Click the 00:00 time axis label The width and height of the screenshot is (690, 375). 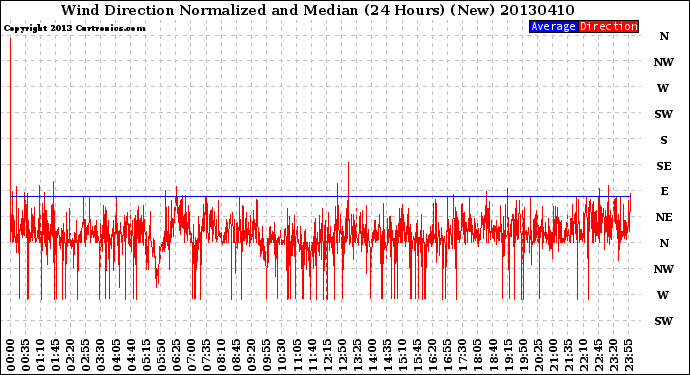click(x=11, y=355)
